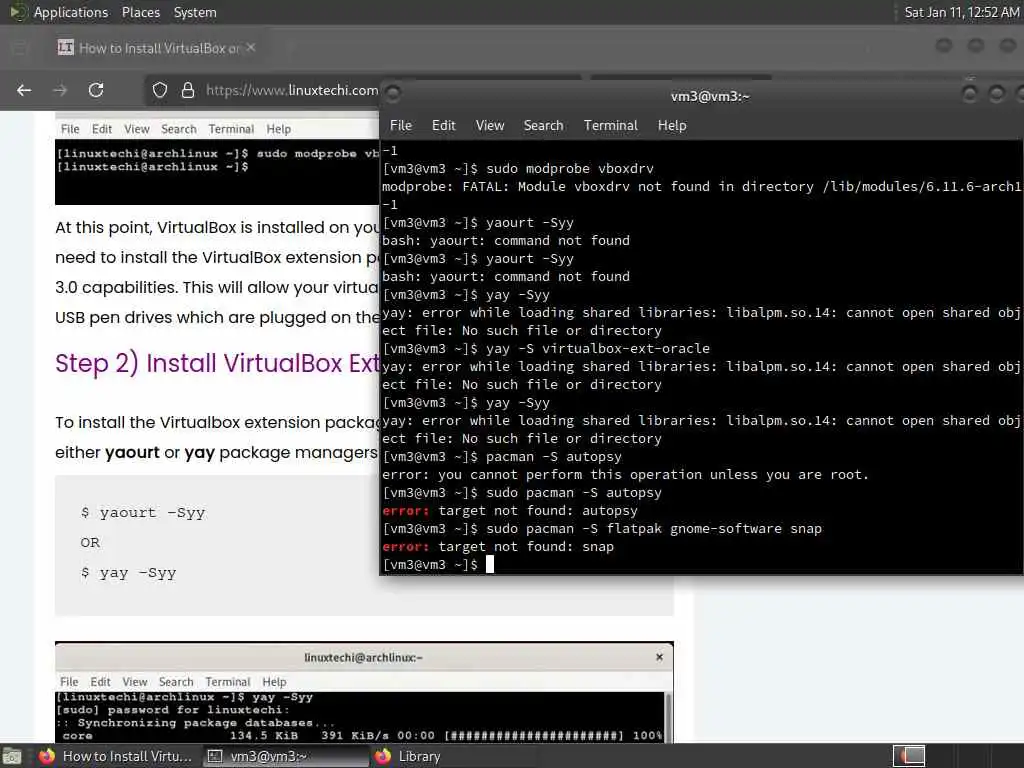
Task: Click the tracking protection shield icon
Action: click(x=160, y=90)
